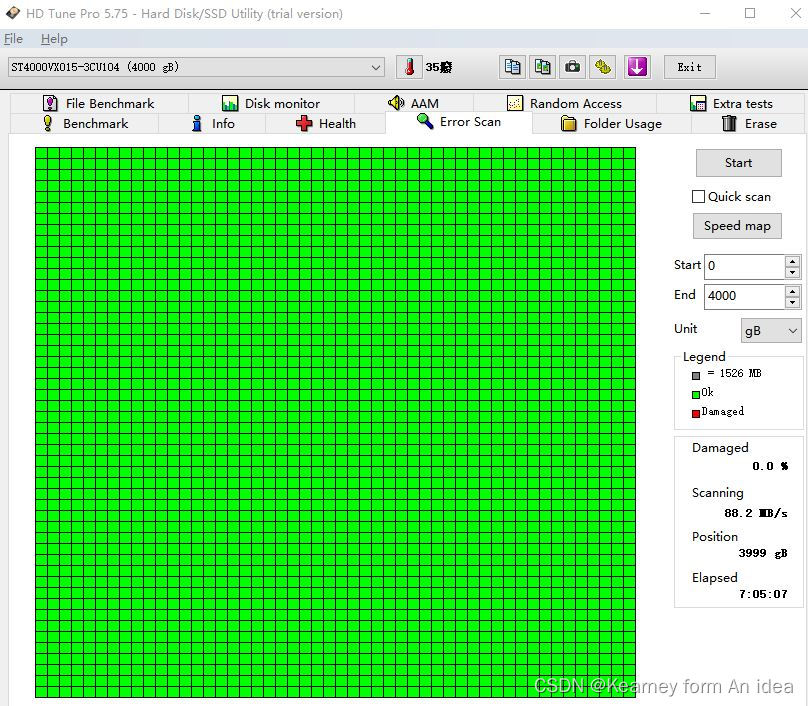808x706 pixels.
Task: Switch to the Random Access tab
Action: click(565, 104)
